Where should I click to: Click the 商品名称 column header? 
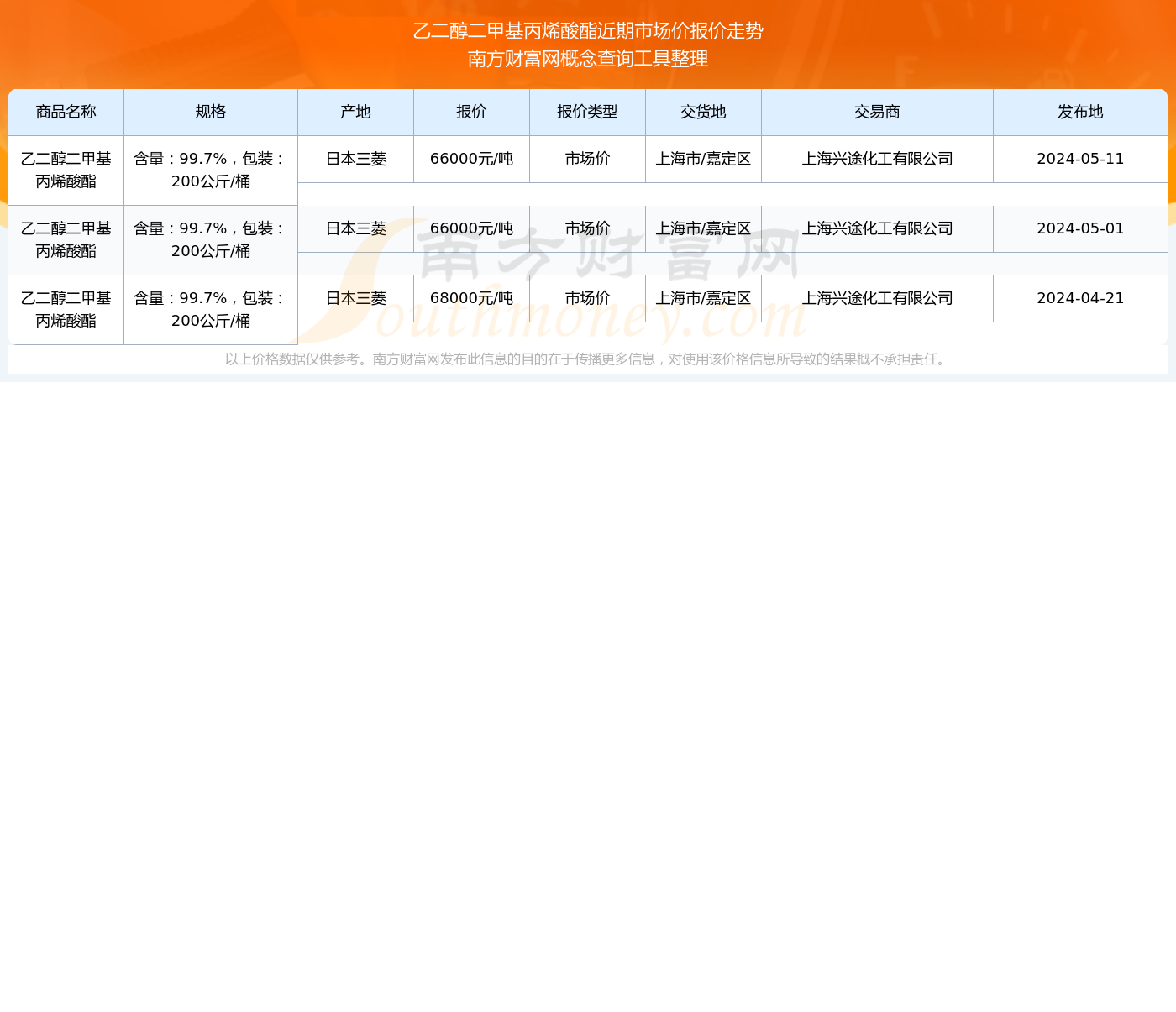66,112
